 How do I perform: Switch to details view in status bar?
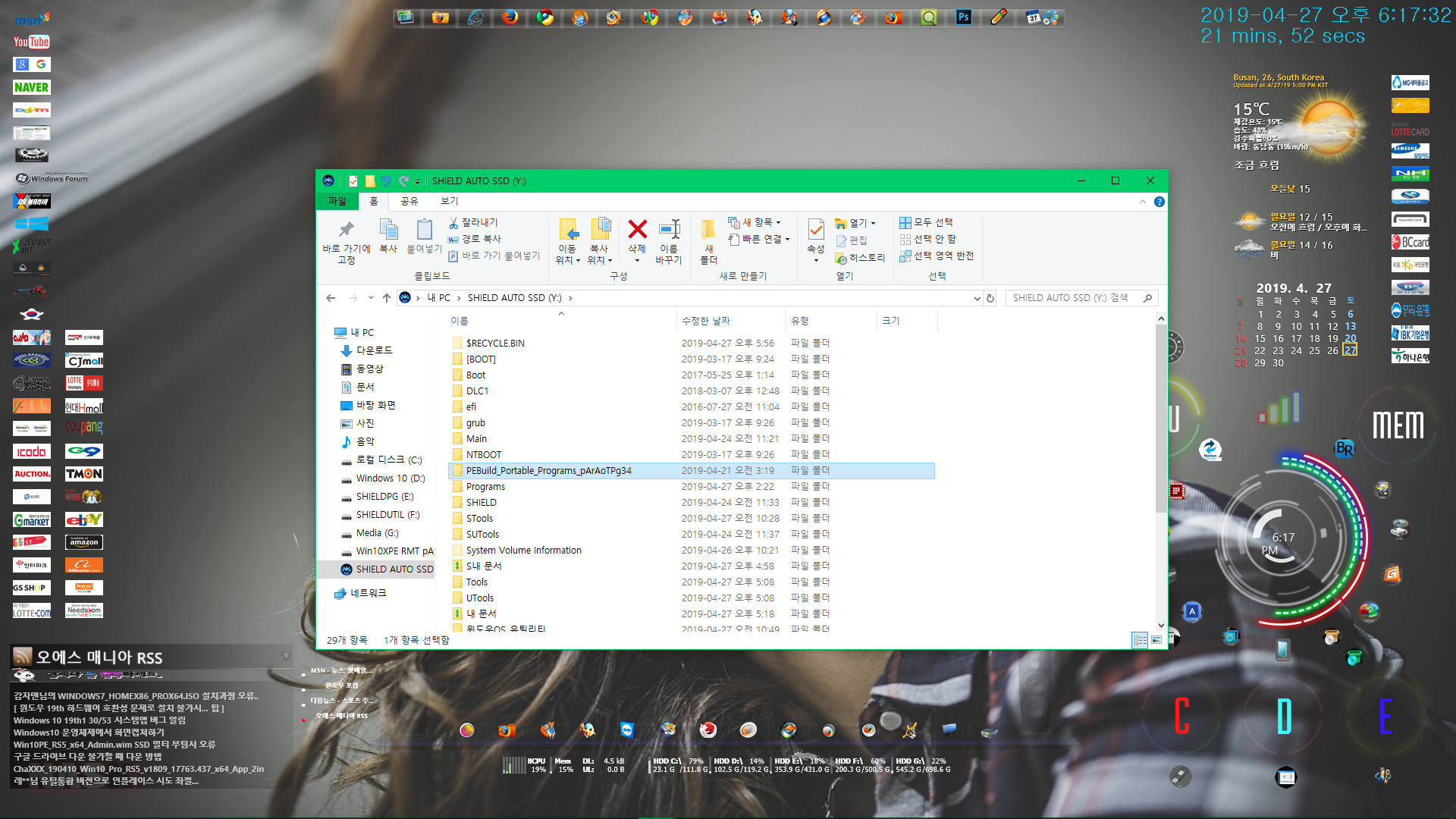[x=1140, y=640]
